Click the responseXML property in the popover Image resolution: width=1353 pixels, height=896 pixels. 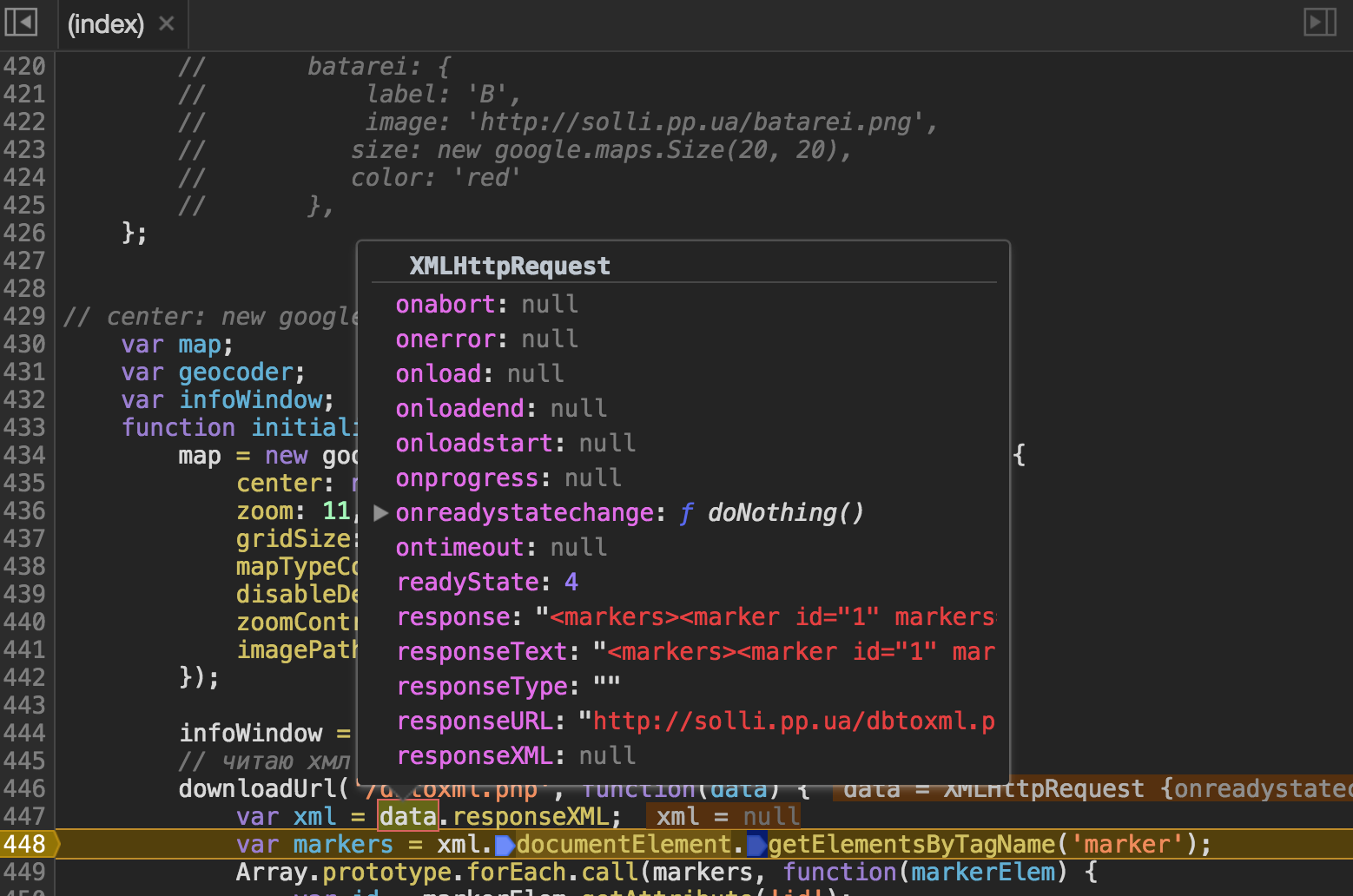point(474,756)
